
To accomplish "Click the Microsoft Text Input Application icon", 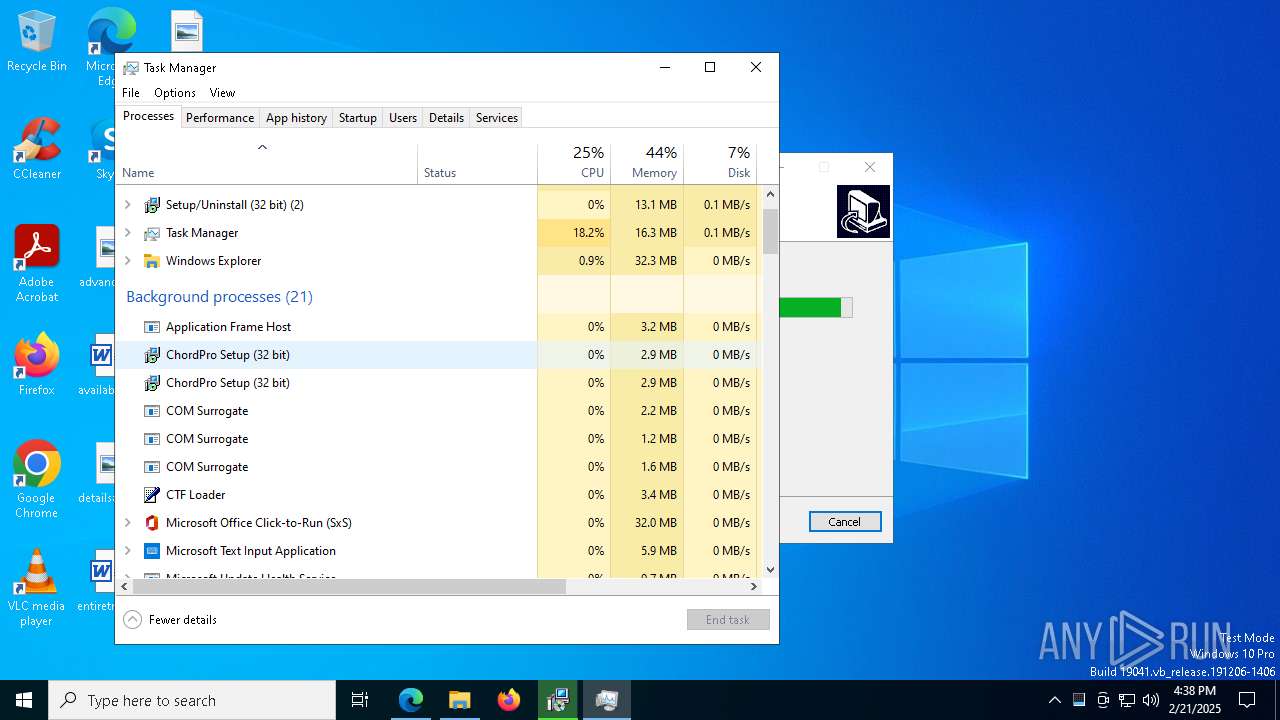I will click(x=152, y=551).
